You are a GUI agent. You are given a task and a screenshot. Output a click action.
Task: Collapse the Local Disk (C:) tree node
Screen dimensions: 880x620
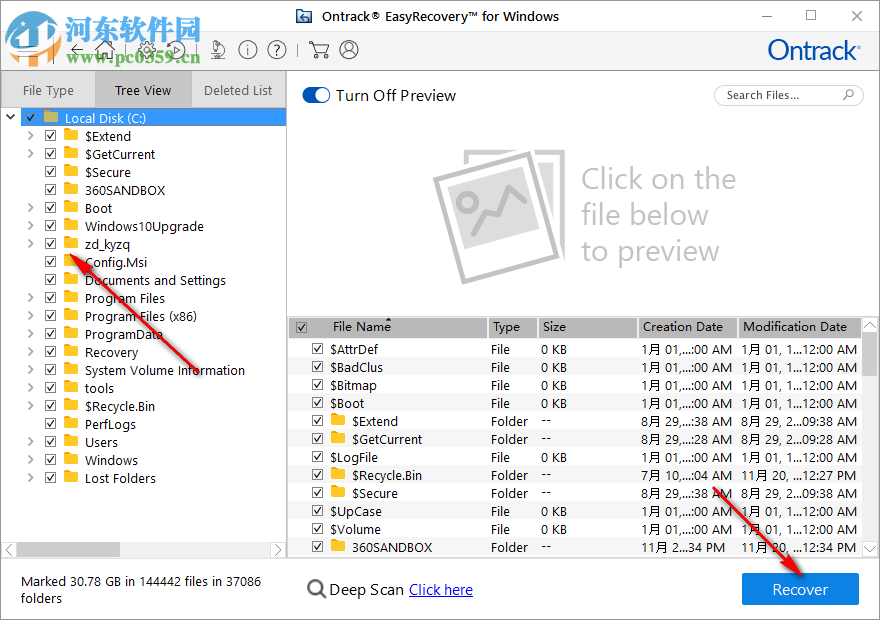pyautogui.click(x=11, y=117)
